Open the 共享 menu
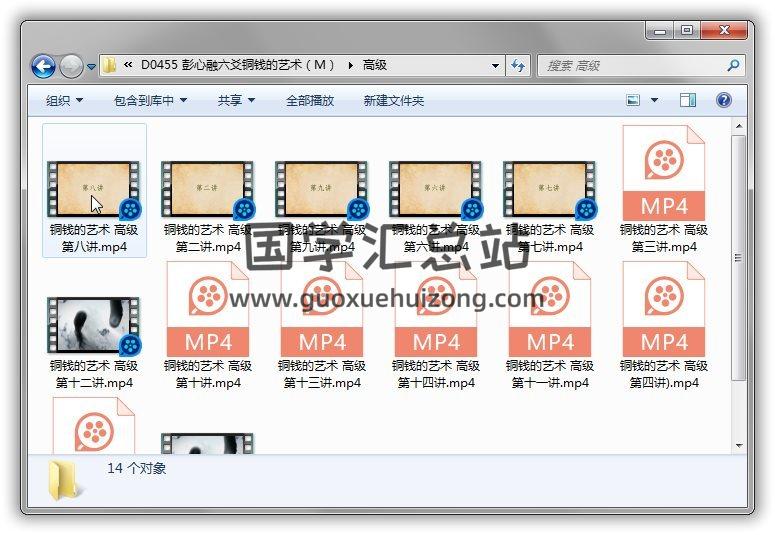Image resolution: width=775 pixels, height=535 pixels. pyautogui.click(x=236, y=101)
